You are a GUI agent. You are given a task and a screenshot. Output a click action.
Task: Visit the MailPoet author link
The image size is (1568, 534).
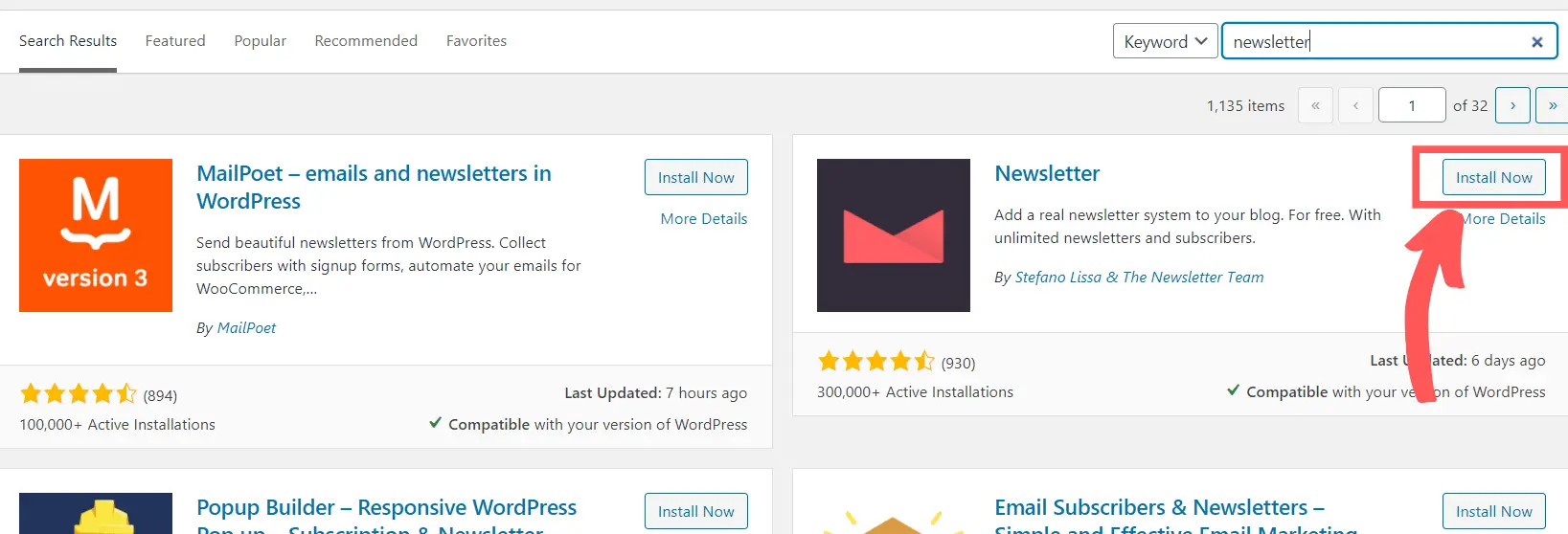click(x=246, y=327)
